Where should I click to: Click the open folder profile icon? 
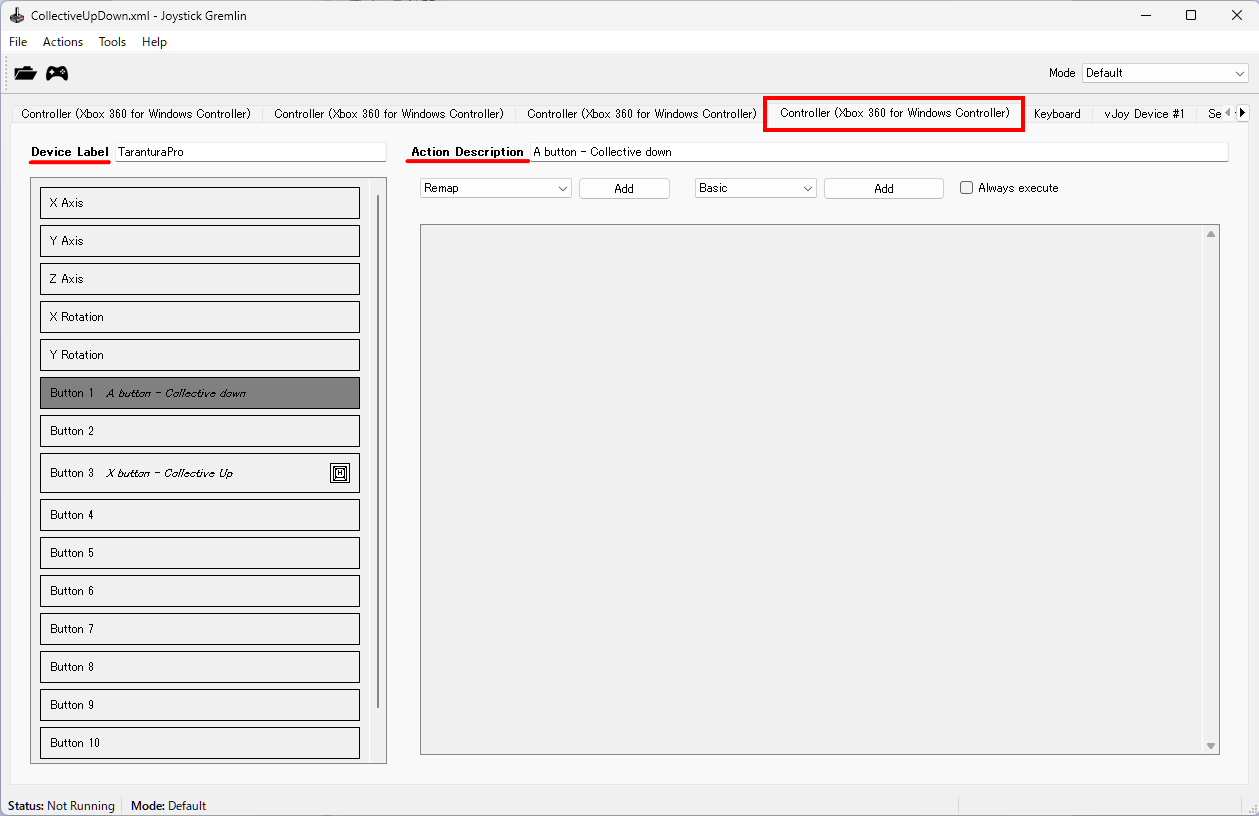tap(25, 73)
